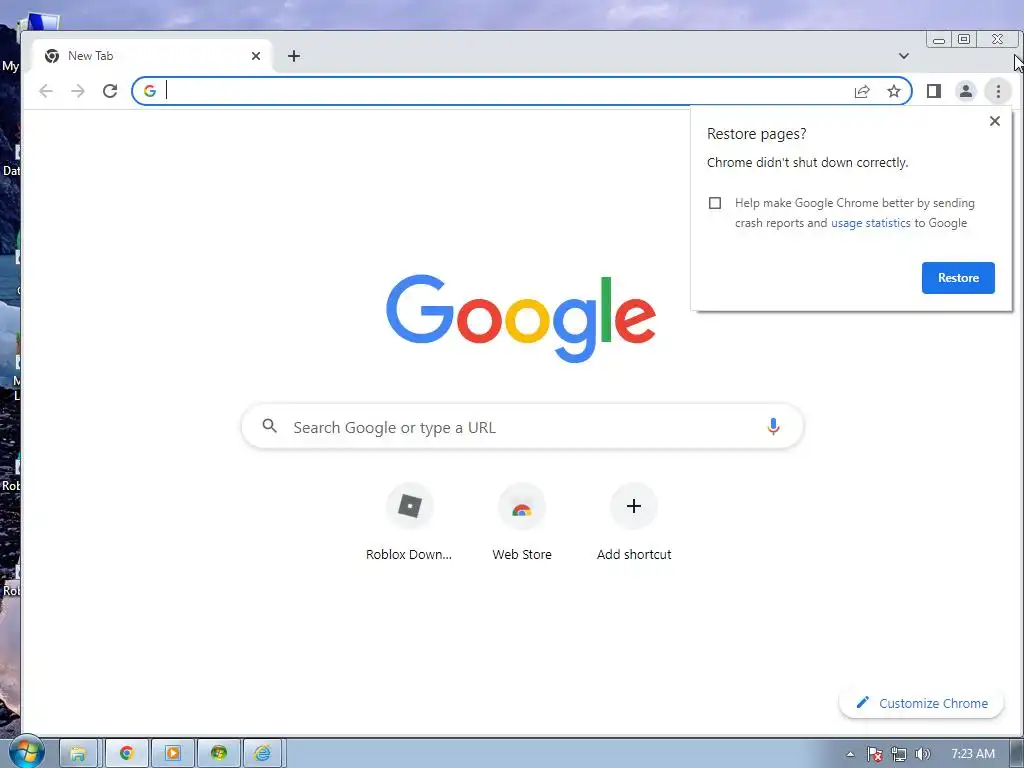Click the Restore button

pos(958,278)
